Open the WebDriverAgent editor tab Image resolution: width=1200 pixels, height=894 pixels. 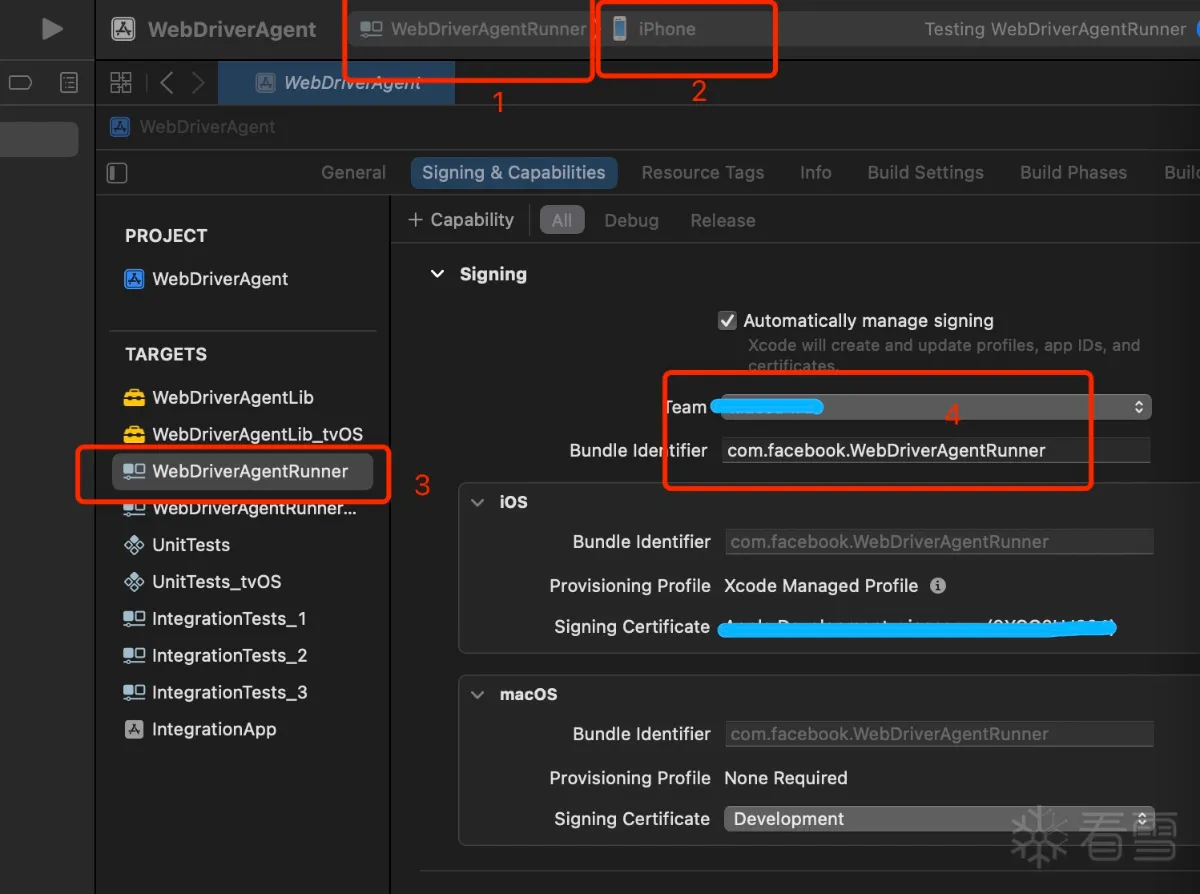(x=337, y=83)
